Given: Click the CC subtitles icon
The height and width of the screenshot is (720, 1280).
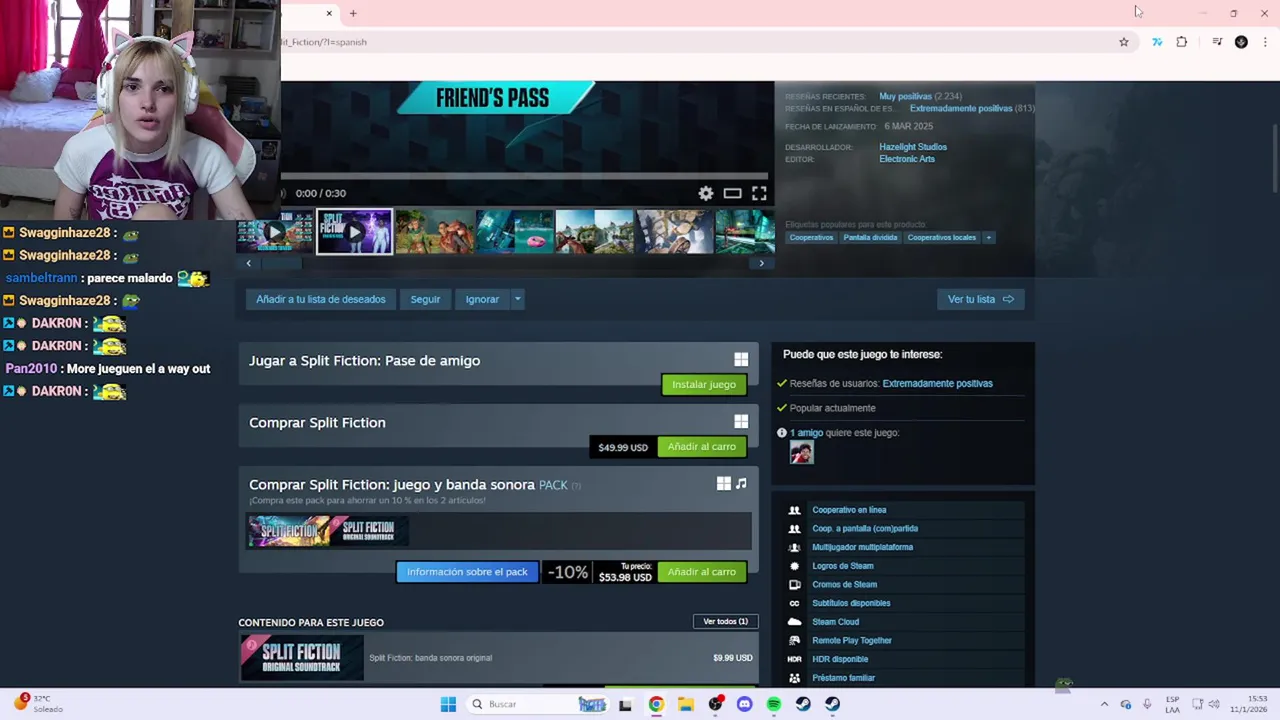Looking at the screenshot, I should point(795,603).
